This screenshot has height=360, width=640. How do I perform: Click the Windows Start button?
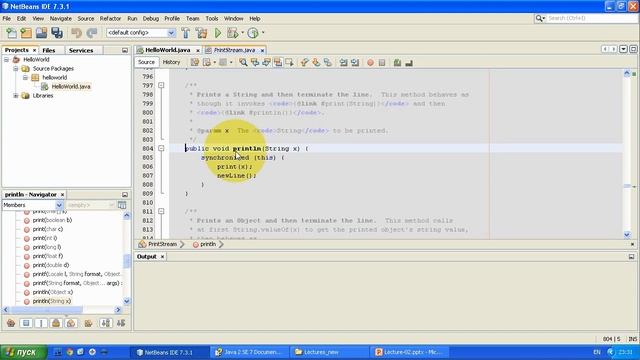tap(23, 352)
